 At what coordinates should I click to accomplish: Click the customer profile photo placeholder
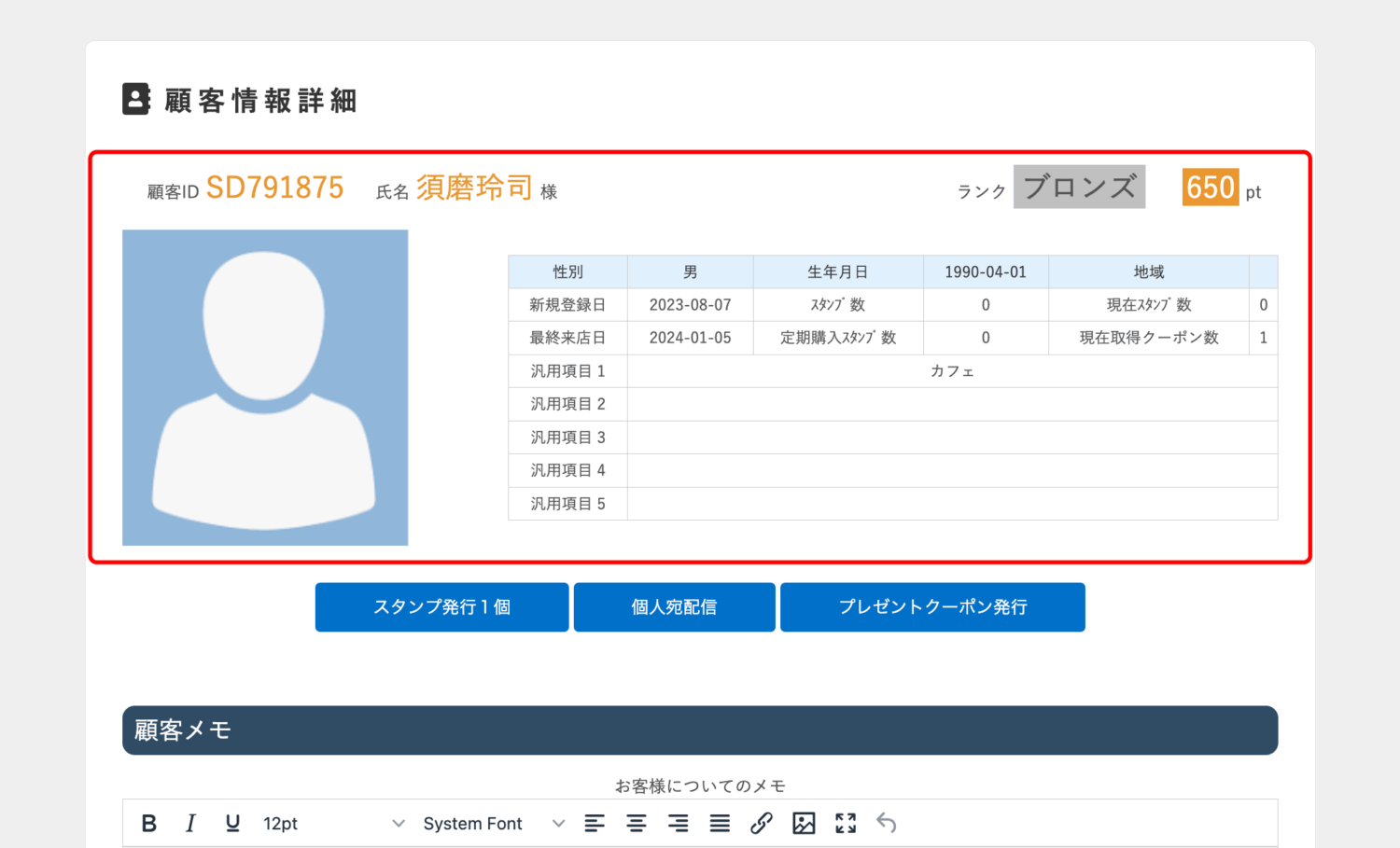(x=265, y=387)
